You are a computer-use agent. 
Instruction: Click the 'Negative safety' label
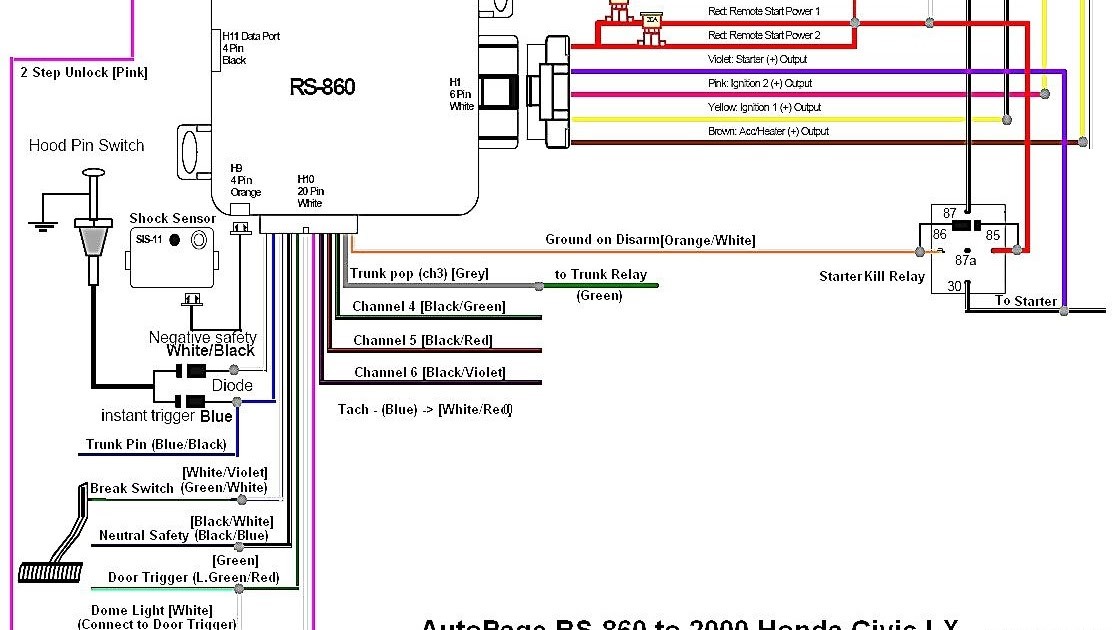coord(202,338)
